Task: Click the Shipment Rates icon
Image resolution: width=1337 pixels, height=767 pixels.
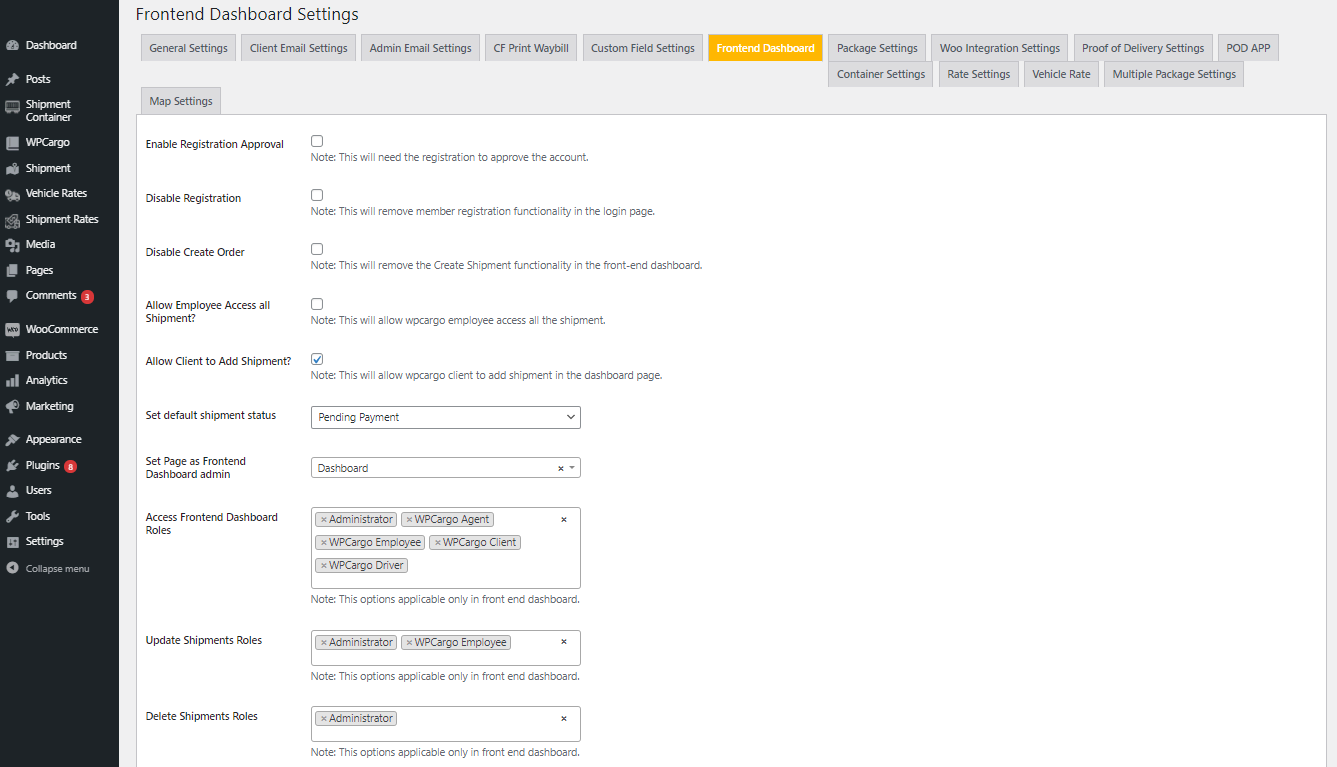Action: (12, 220)
